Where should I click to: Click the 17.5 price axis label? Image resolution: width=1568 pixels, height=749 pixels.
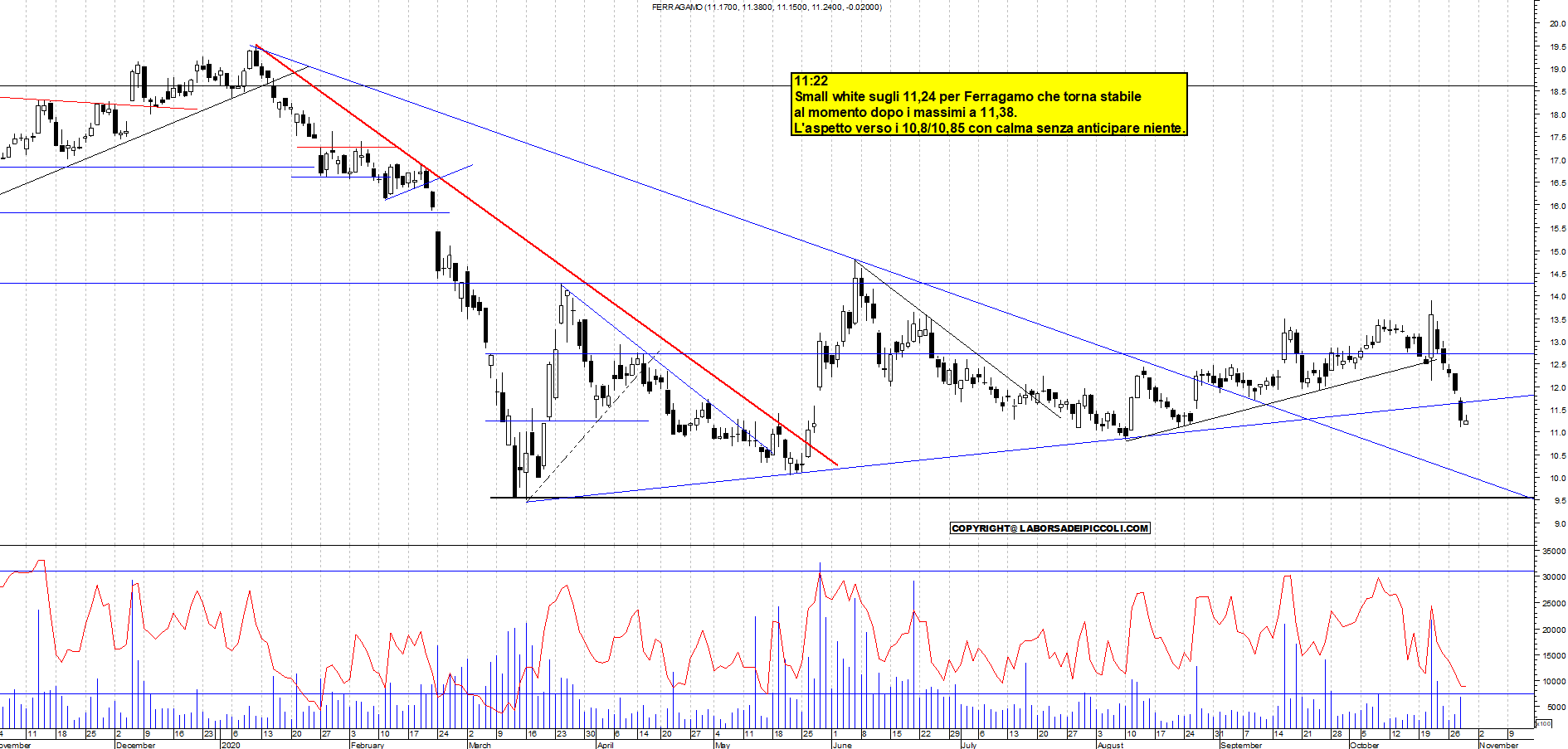(x=1557, y=138)
